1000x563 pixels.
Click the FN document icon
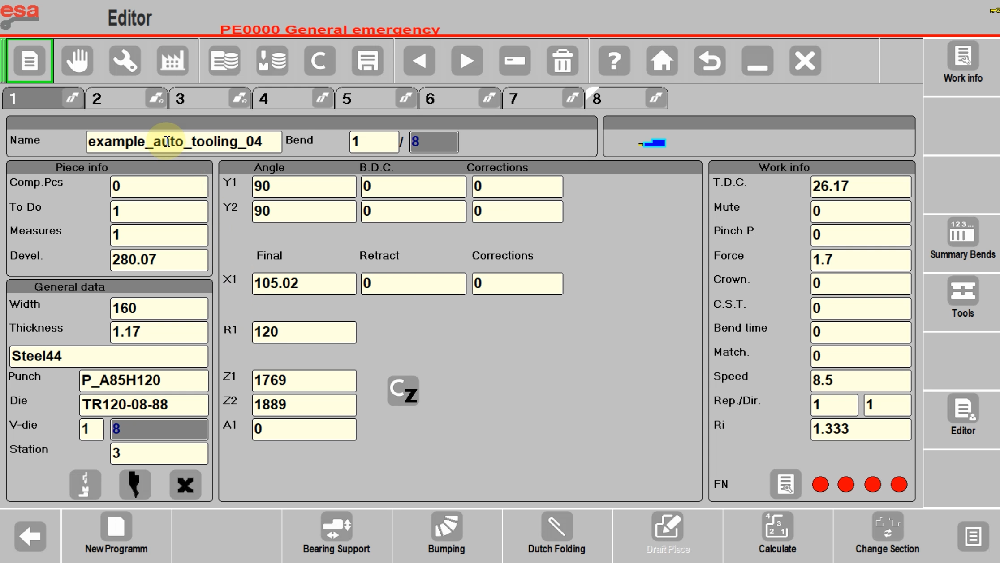(786, 485)
